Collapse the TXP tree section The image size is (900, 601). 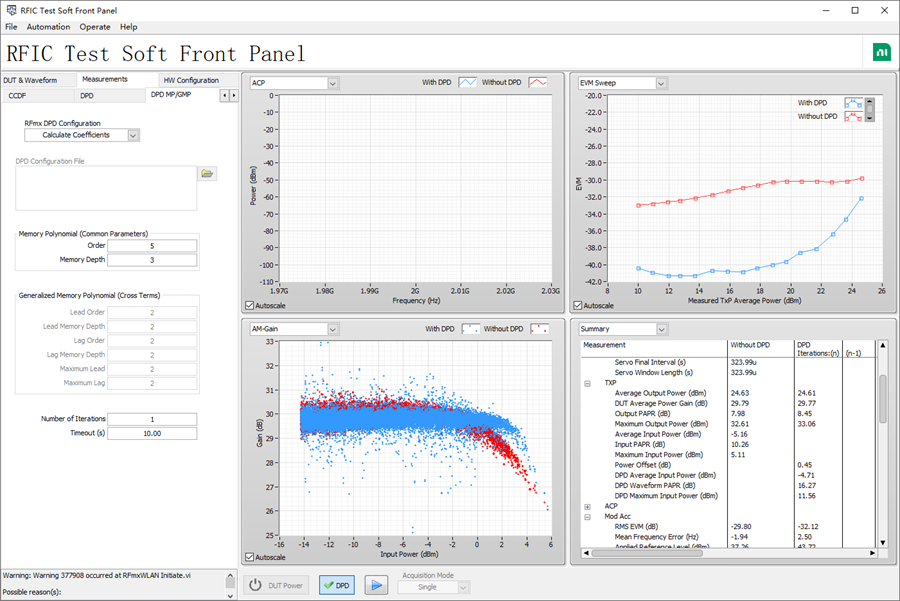587,383
